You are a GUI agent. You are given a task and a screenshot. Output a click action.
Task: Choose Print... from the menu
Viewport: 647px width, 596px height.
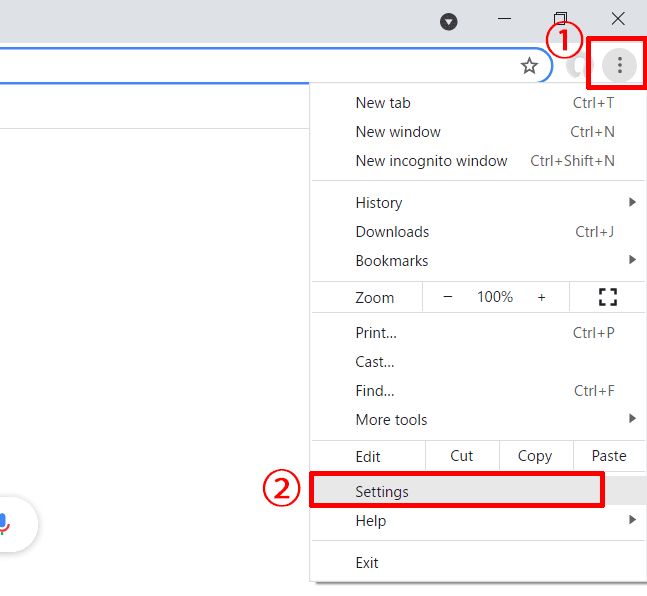point(376,333)
